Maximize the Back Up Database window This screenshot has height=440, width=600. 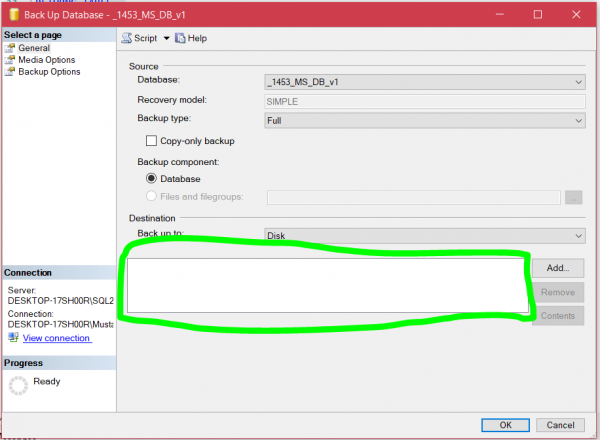pos(538,15)
